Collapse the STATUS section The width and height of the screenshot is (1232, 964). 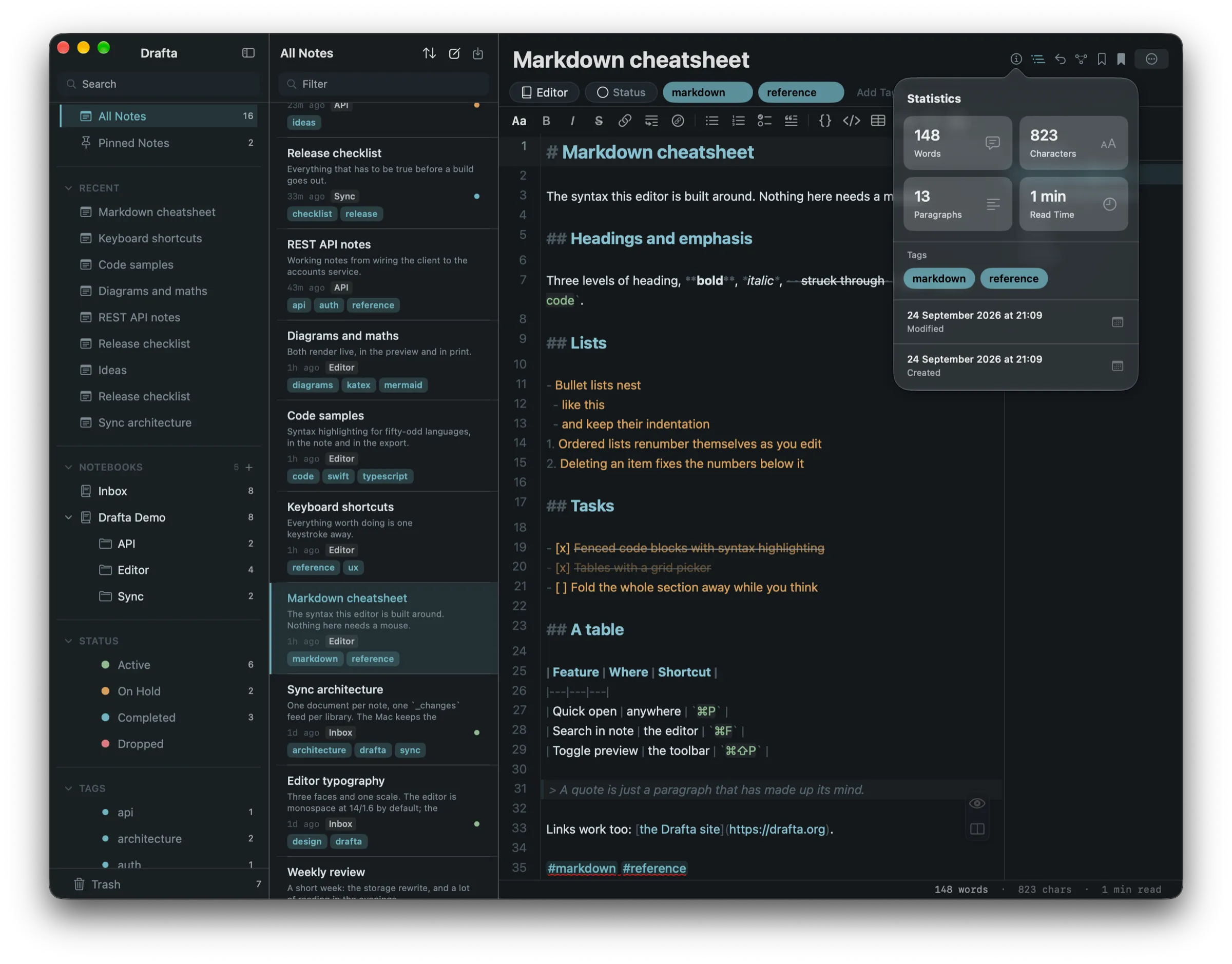(68, 641)
